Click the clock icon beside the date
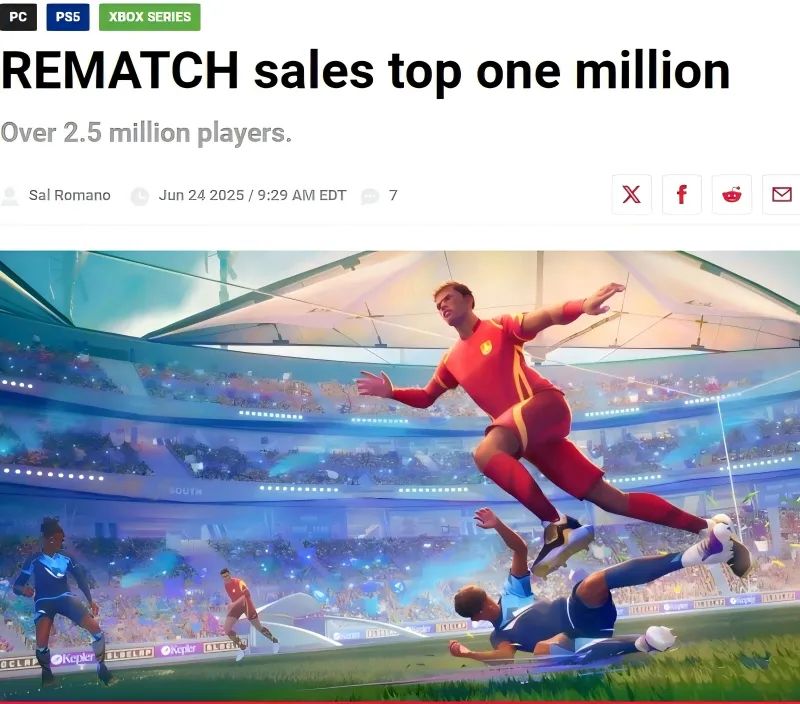This screenshot has width=800, height=704. (x=140, y=196)
